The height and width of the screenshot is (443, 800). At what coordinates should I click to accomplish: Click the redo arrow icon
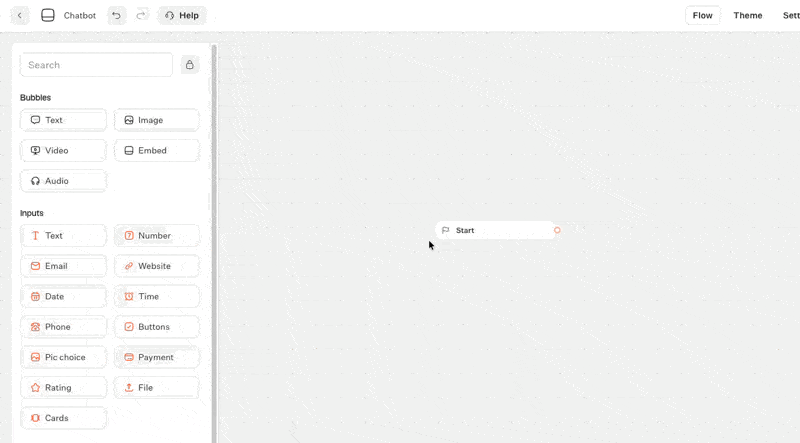click(x=142, y=16)
